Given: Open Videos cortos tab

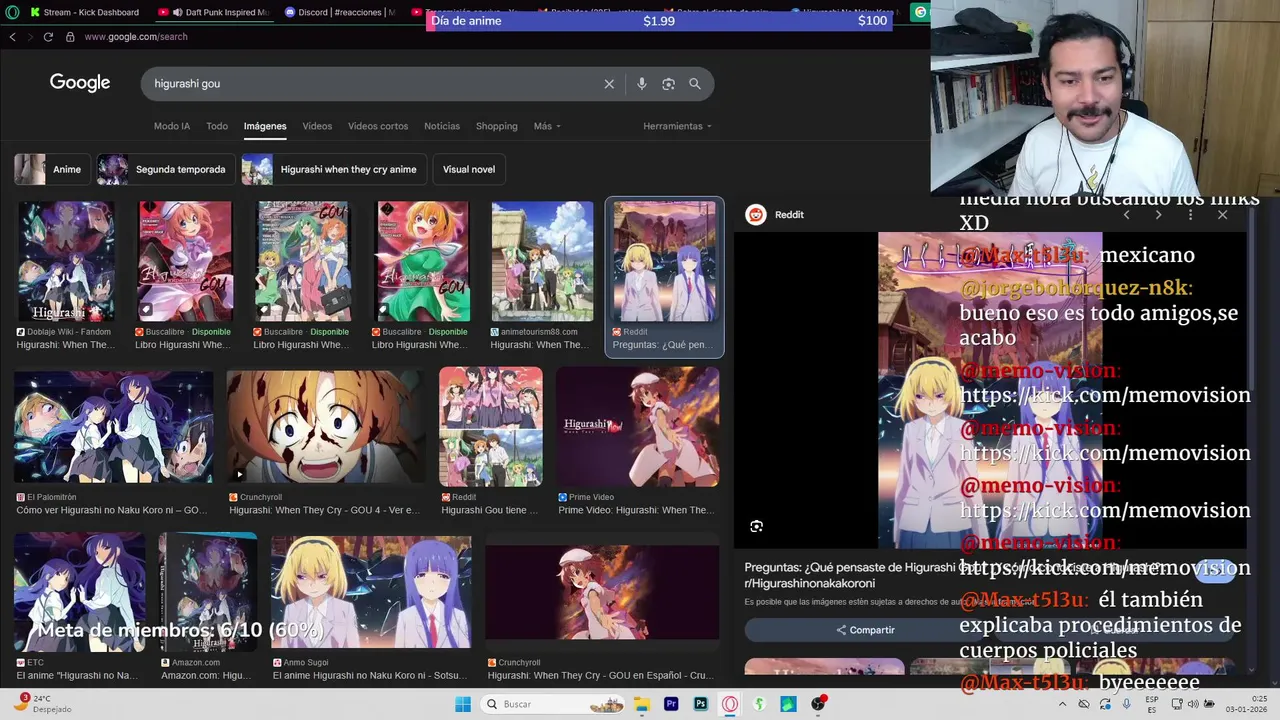Looking at the screenshot, I should tap(378, 126).
